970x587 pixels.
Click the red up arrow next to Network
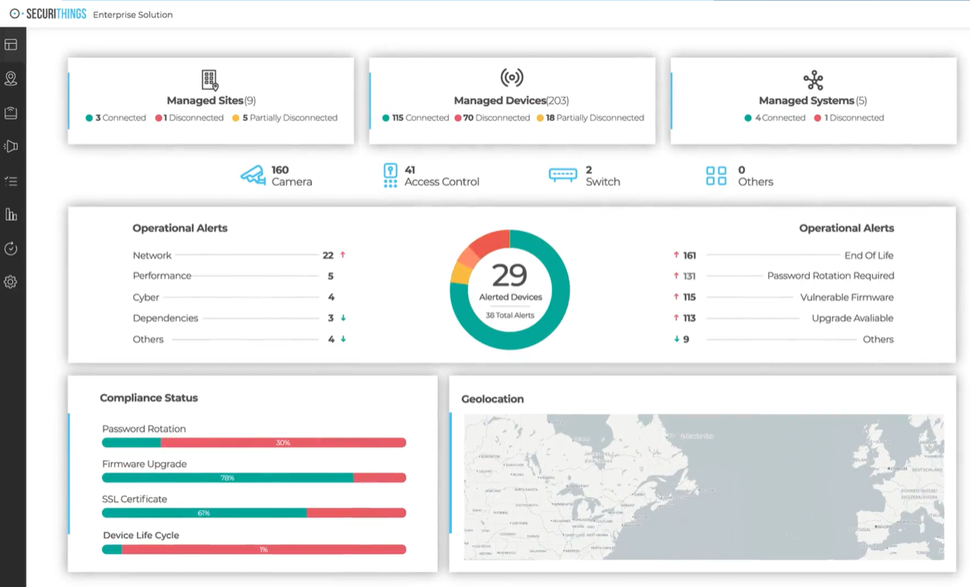[343, 254]
